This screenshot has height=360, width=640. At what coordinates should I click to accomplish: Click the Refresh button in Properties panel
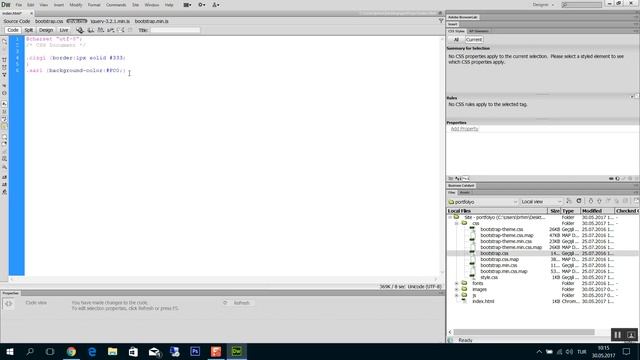coord(238,303)
